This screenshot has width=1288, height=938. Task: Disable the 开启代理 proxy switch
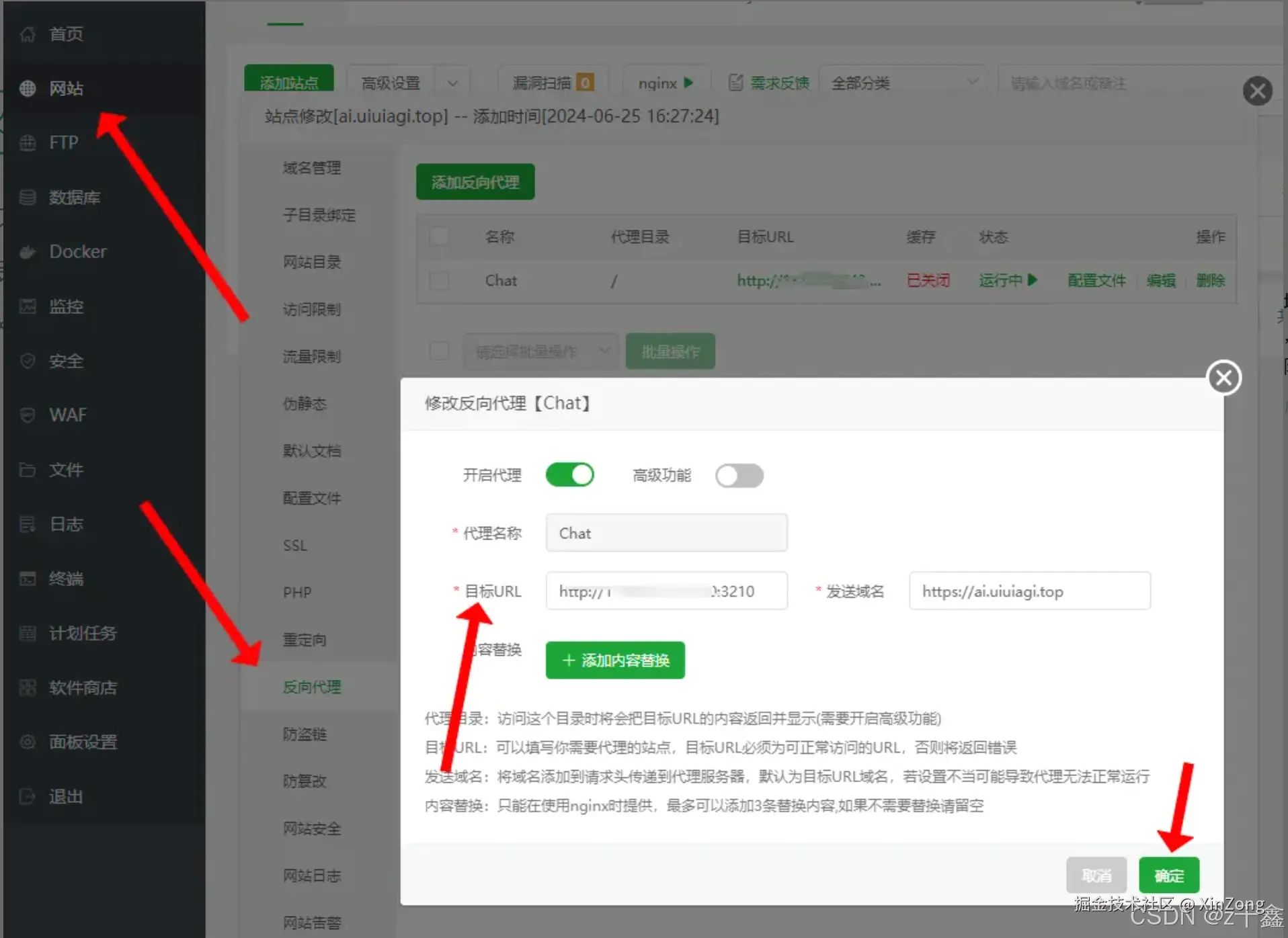[570, 475]
